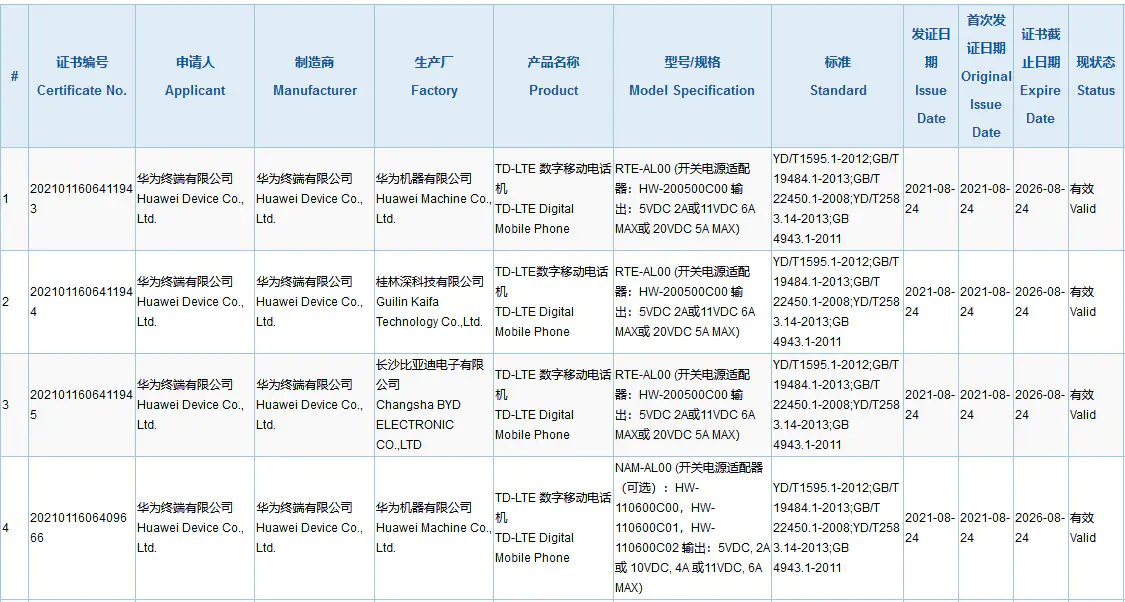Click the row 3 Valid status
Viewport: 1125px width, 602px height.
tap(1096, 405)
